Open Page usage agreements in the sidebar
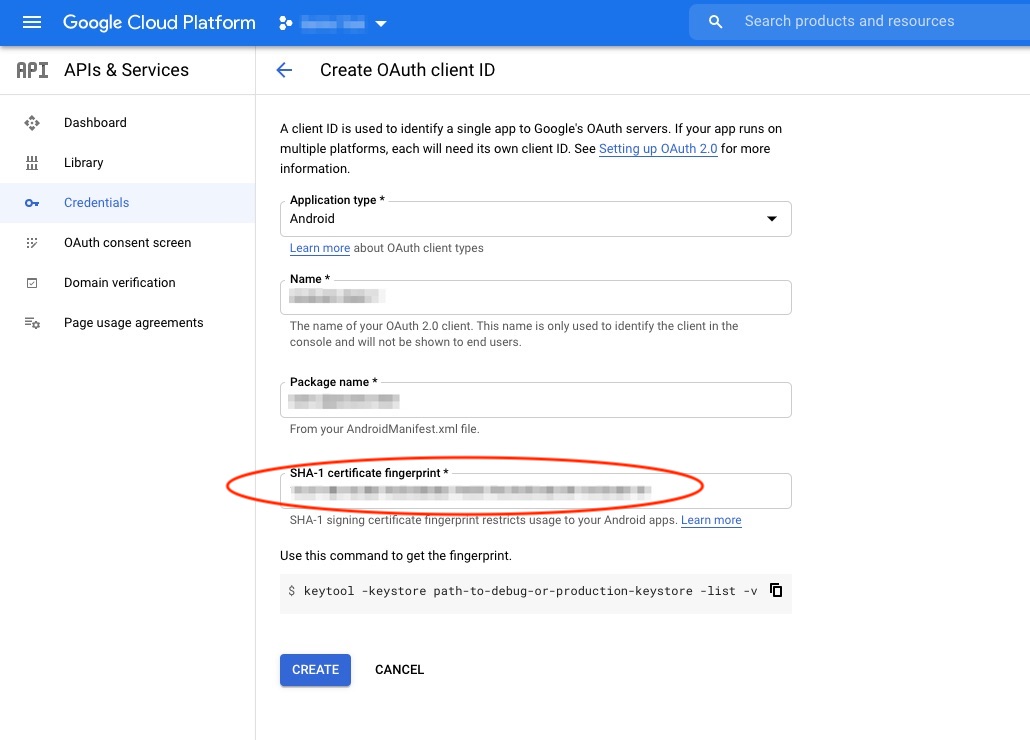 (x=133, y=323)
